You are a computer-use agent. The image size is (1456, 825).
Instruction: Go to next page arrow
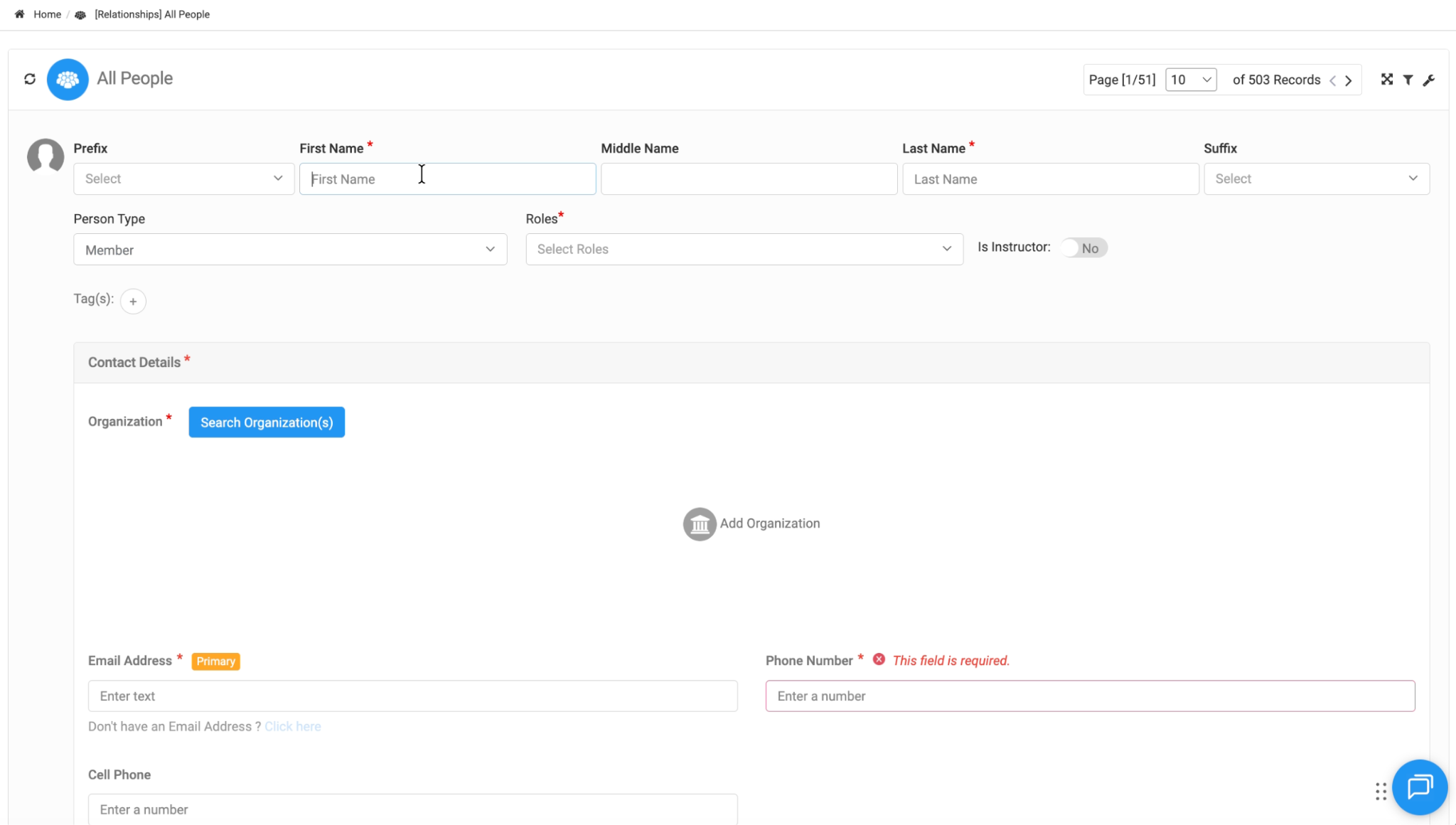(1349, 80)
